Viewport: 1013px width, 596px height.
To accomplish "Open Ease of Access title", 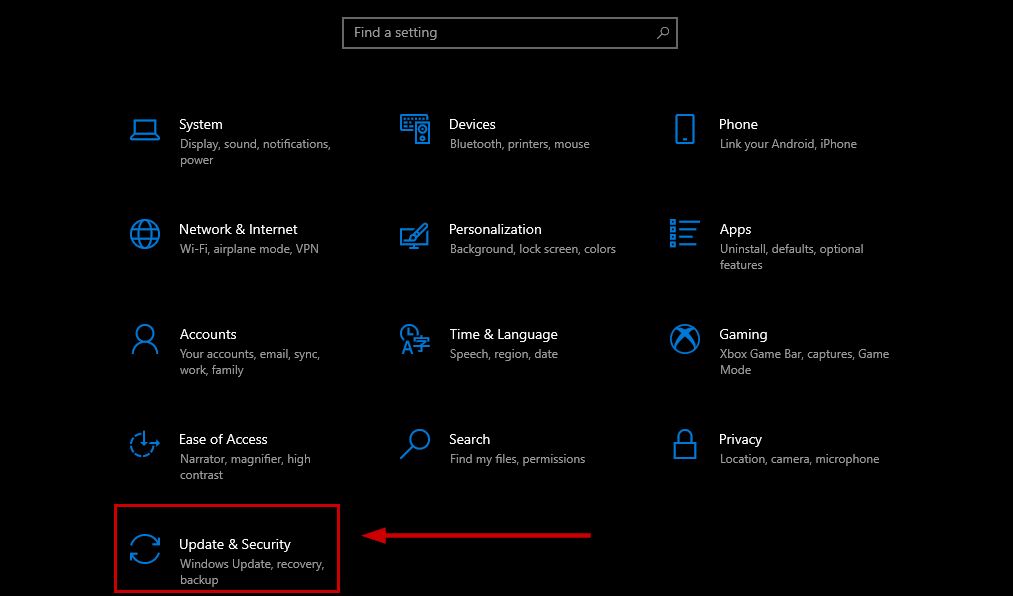I will coord(223,439).
